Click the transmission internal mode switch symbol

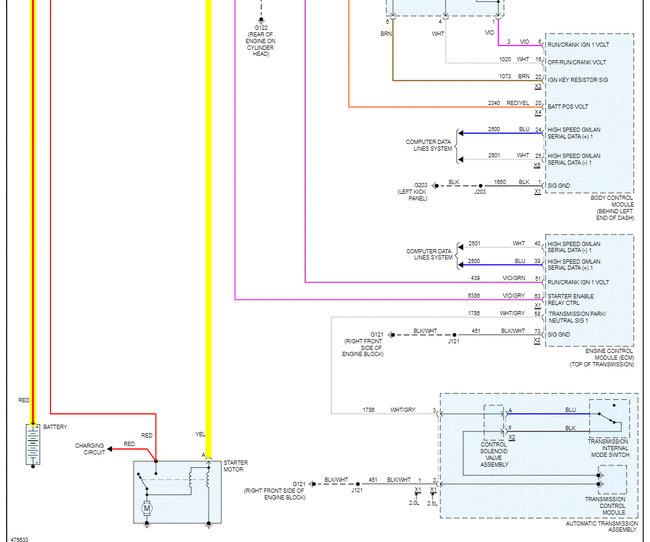pyautogui.click(x=609, y=418)
